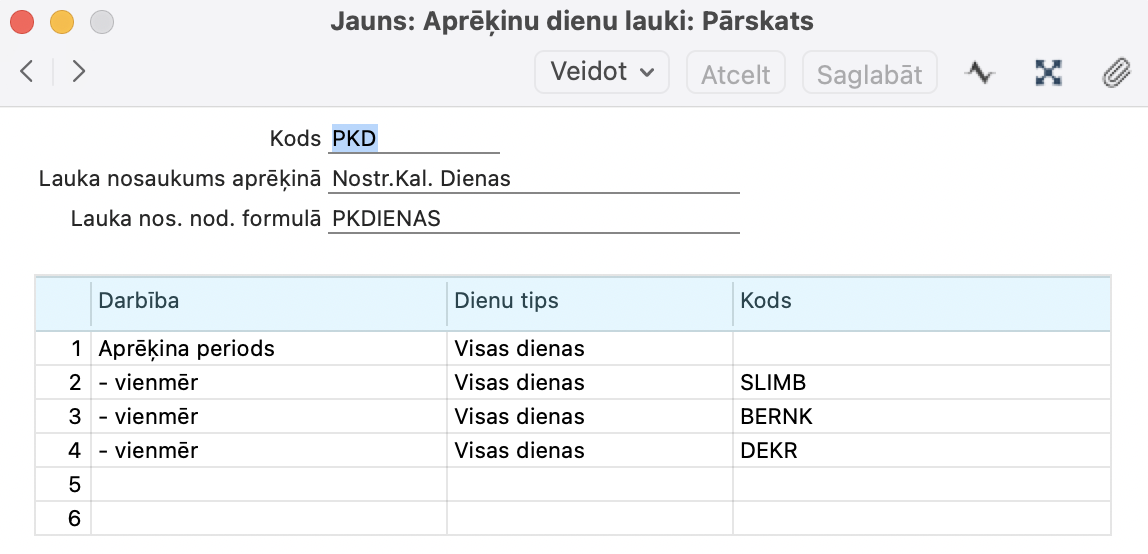Go to previous record arrow

(x=27, y=72)
